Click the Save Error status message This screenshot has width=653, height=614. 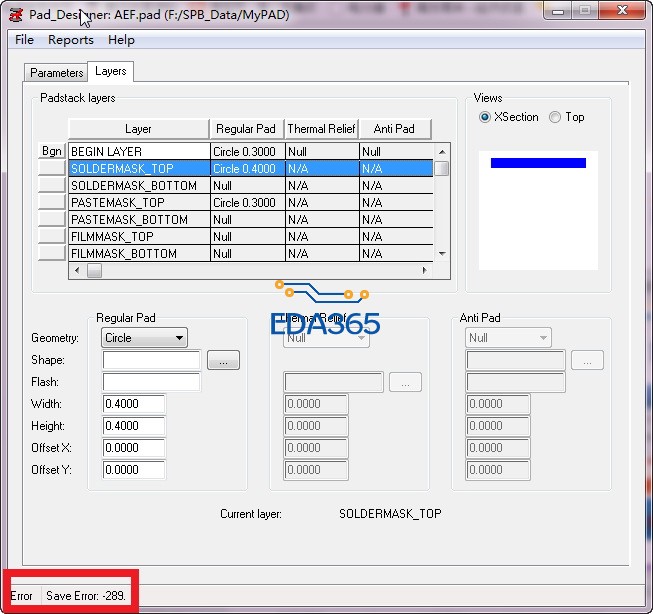pyautogui.click(x=86, y=596)
